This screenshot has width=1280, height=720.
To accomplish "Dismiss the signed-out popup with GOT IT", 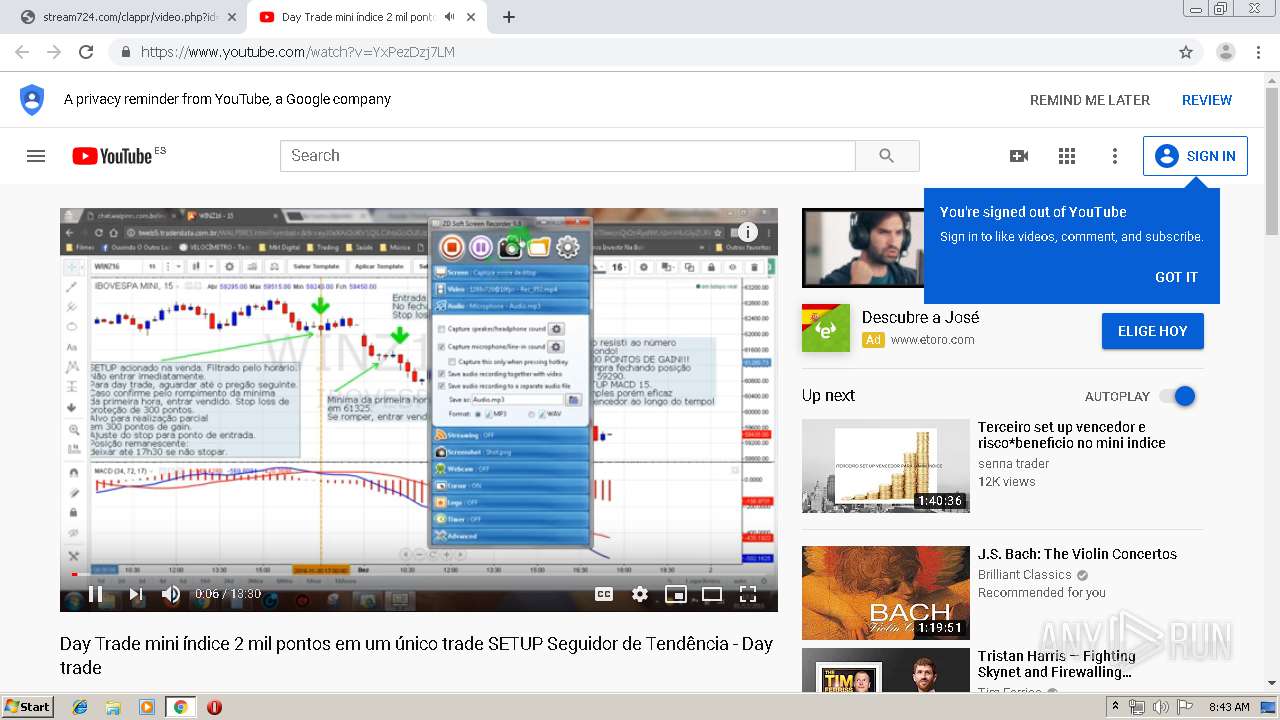I will 1176,277.
